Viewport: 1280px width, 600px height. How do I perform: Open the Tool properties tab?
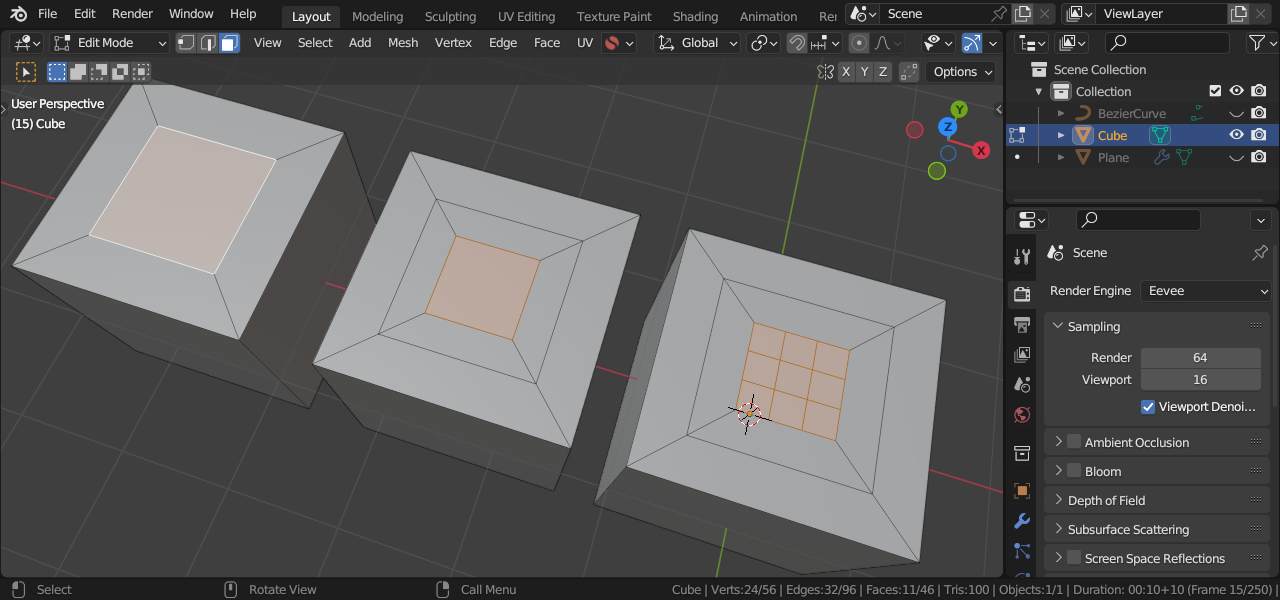coord(1021,257)
